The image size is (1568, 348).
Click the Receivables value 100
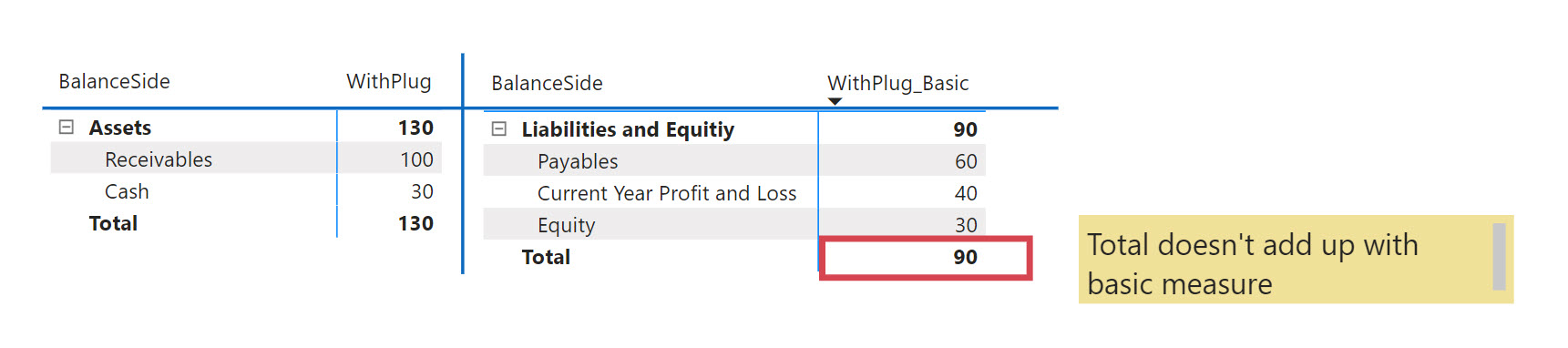click(x=416, y=159)
